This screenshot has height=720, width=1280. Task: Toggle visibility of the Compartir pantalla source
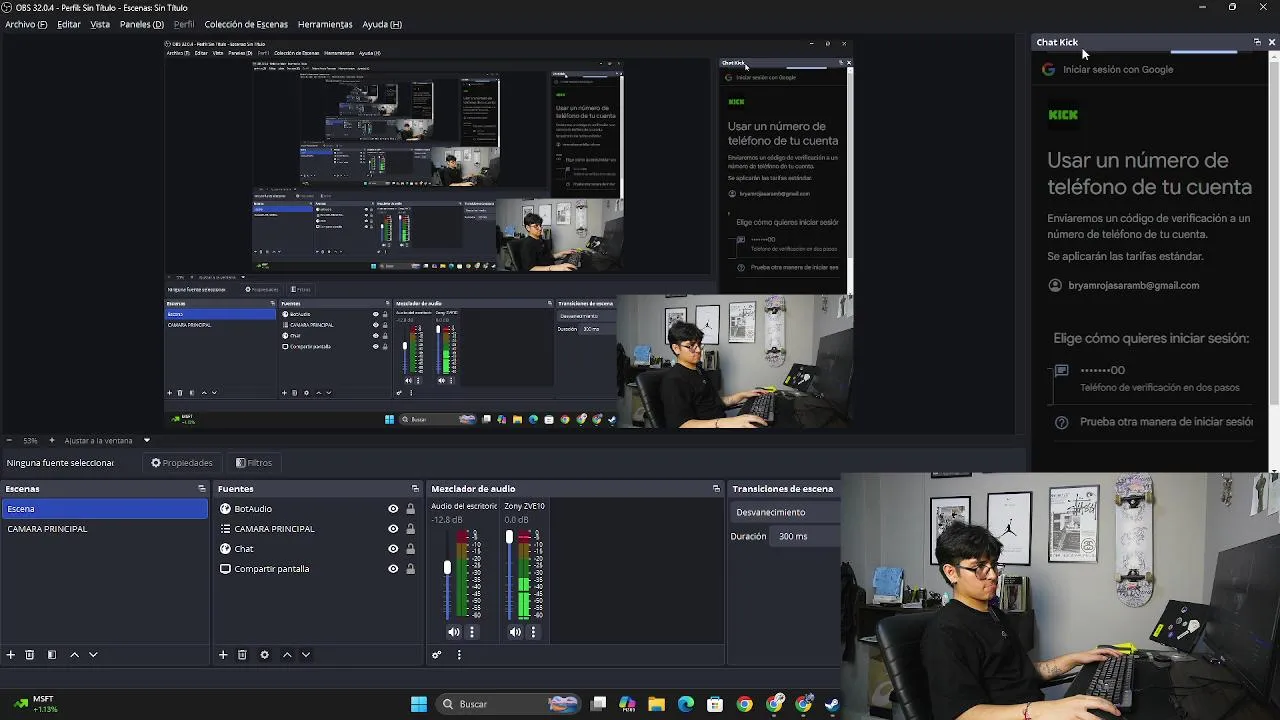point(393,569)
